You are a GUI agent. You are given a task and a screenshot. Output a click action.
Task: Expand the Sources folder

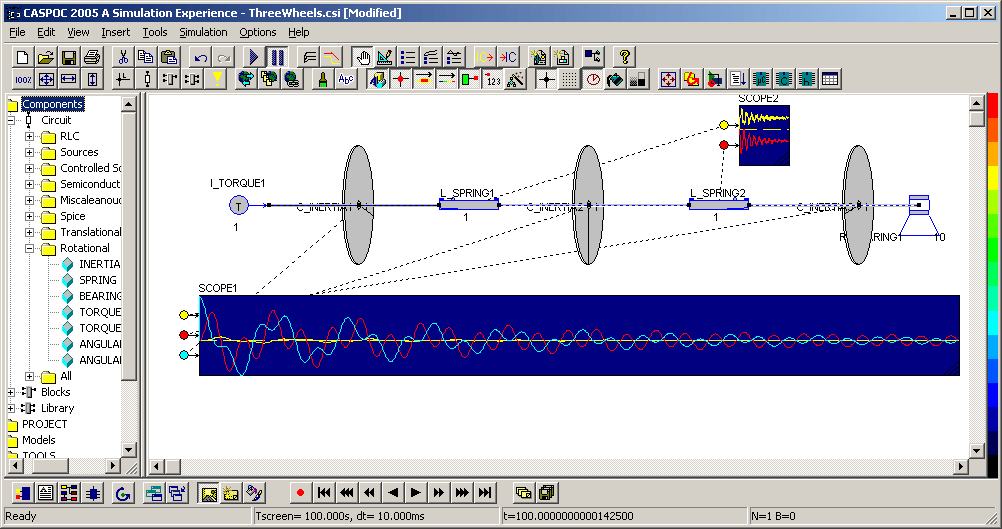pyautogui.click(x=29, y=152)
